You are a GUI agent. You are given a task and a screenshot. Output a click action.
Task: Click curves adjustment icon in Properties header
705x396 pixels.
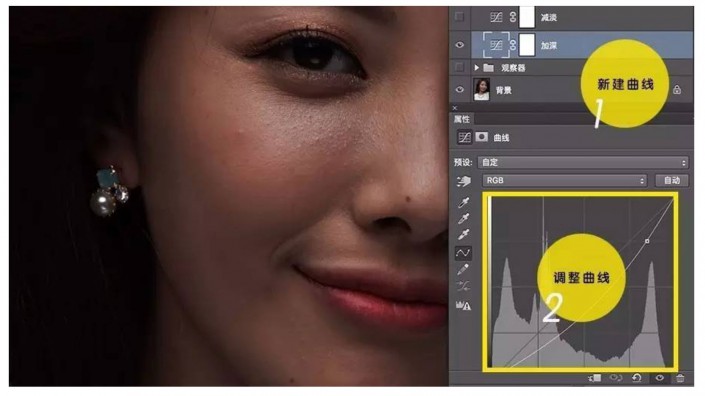pyautogui.click(x=464, y=137)
